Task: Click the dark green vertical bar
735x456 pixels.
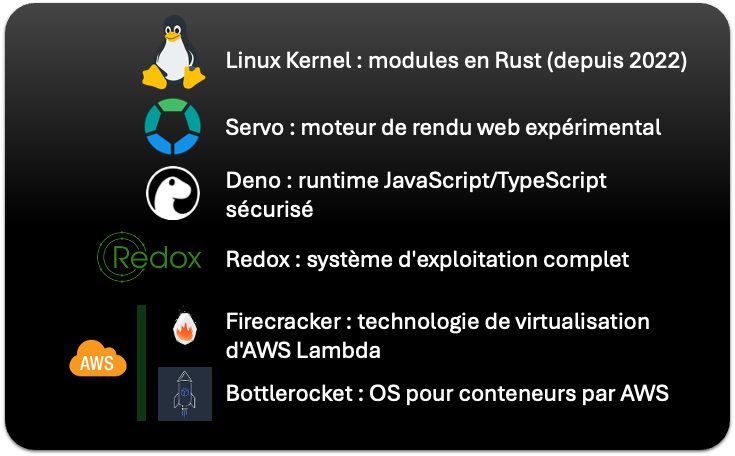Action: [142, 363]
